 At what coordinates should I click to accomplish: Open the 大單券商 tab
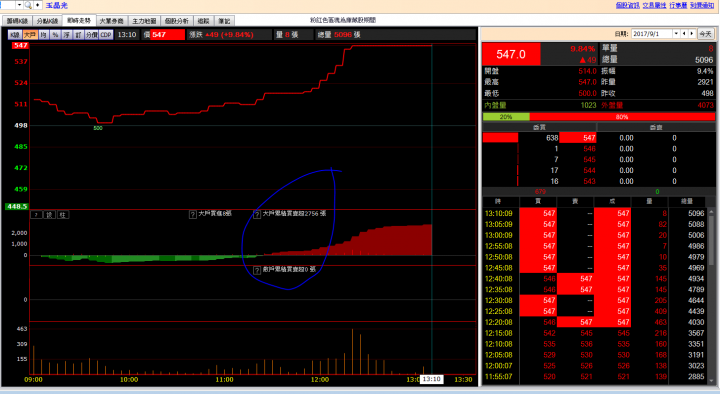[x=112, y=21]
